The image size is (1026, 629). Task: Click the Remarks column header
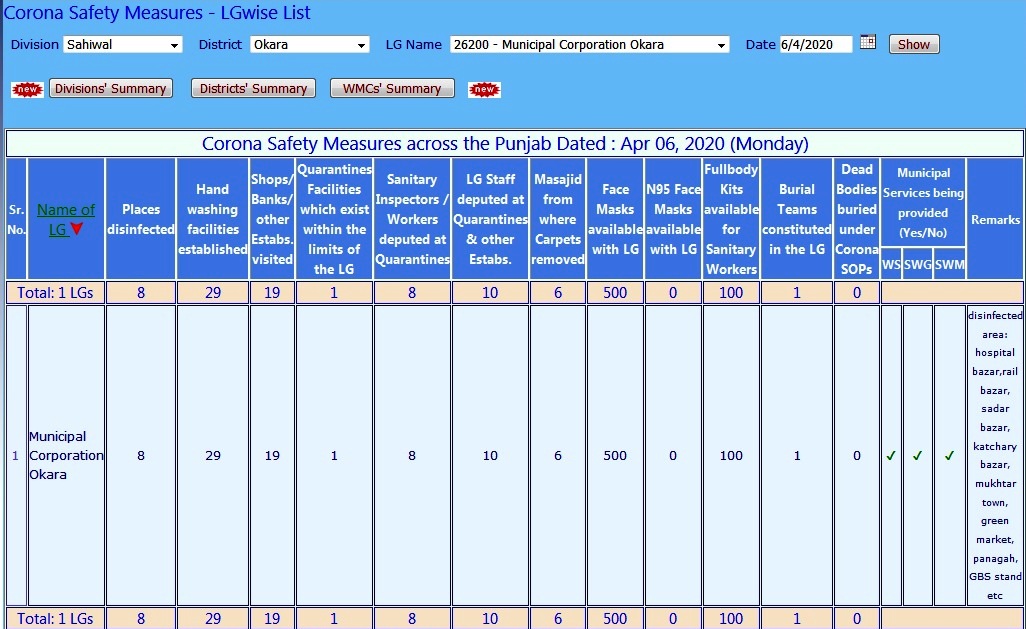point(995,219)
